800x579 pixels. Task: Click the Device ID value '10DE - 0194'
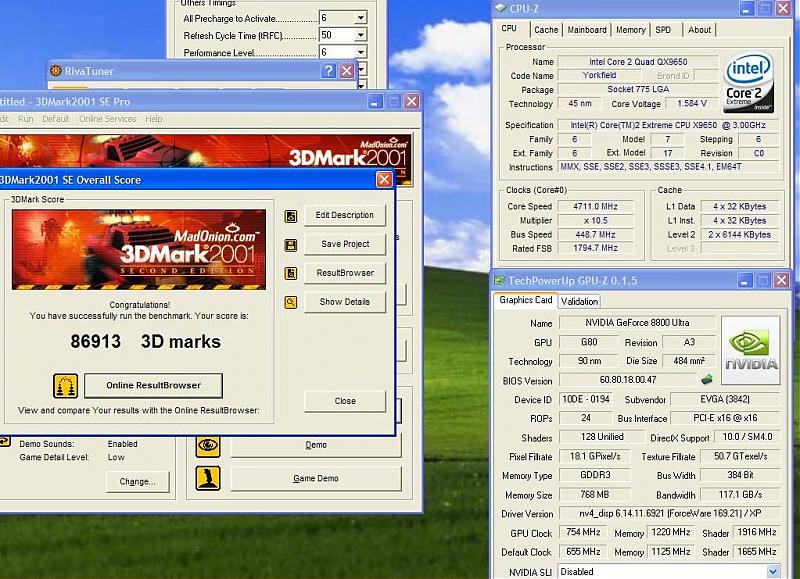(586, 399)
